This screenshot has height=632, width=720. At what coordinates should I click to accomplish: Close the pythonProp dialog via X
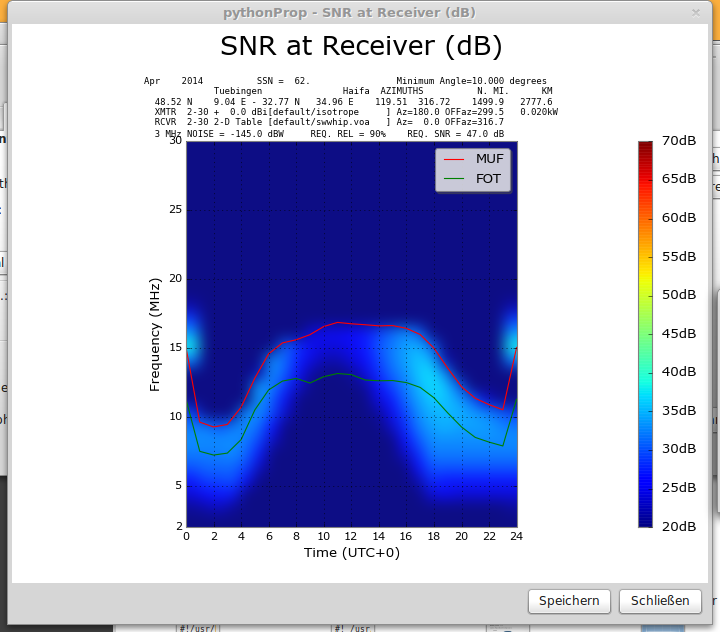point(696,13)
